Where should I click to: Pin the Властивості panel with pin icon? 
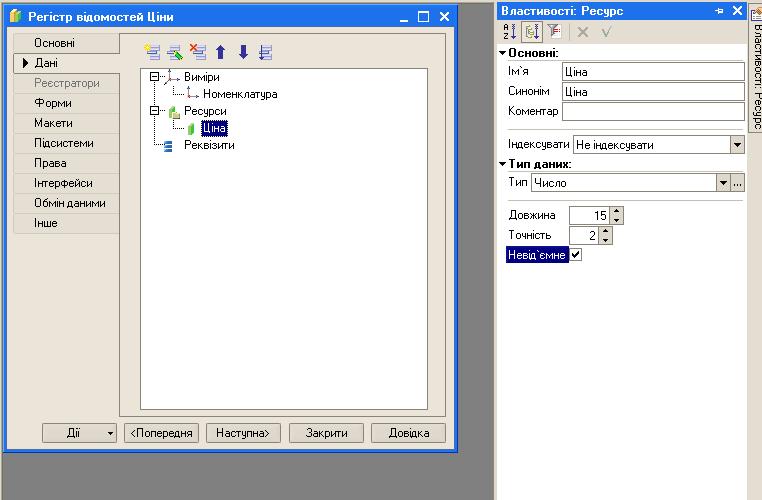(x=720, y=11)
